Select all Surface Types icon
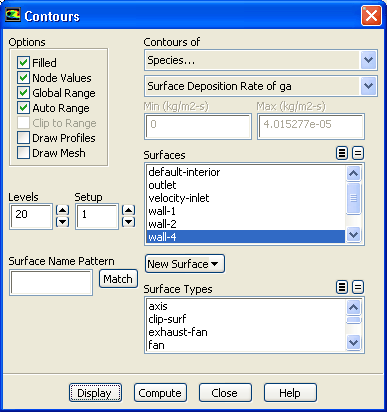This screenshot has height=412, width=387. click(x=342, y=287)
